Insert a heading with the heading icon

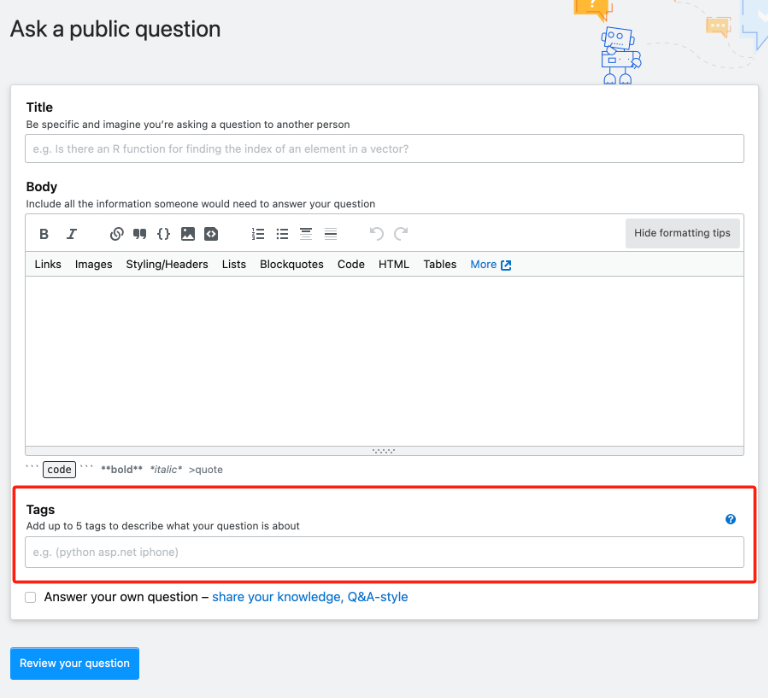[306, 234]
